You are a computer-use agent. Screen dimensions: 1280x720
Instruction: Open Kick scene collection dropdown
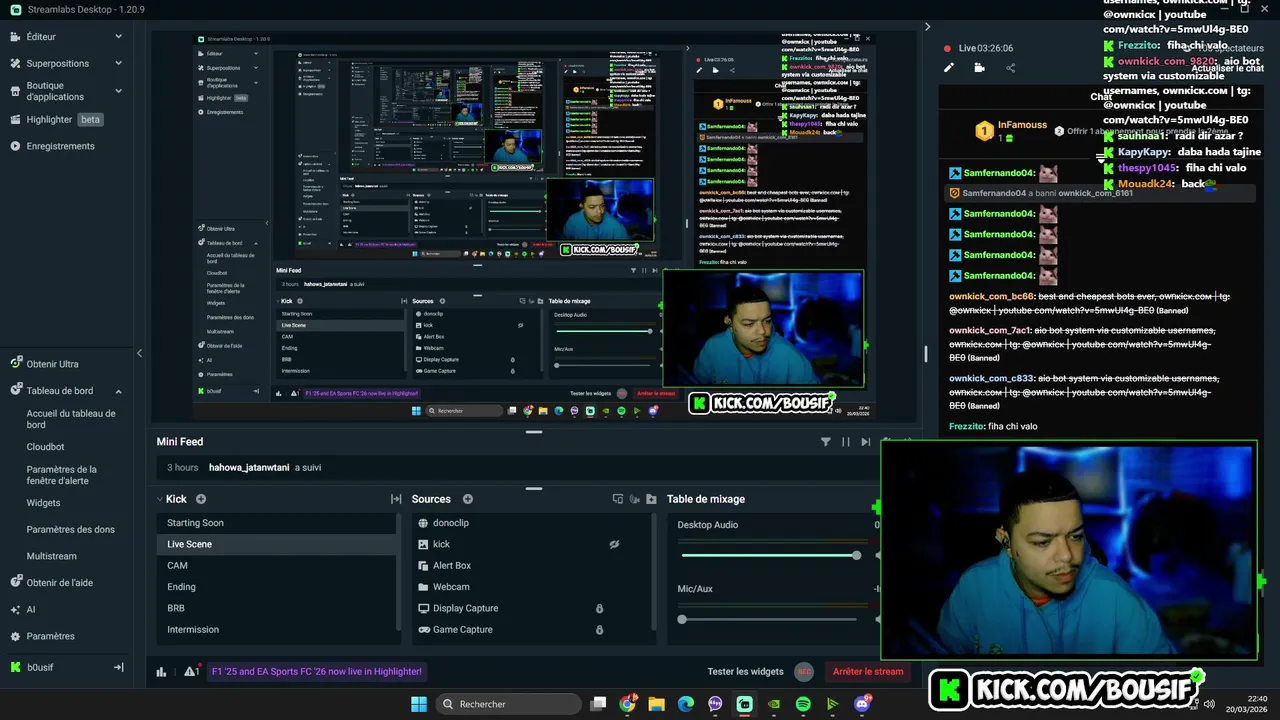point(170,499)
